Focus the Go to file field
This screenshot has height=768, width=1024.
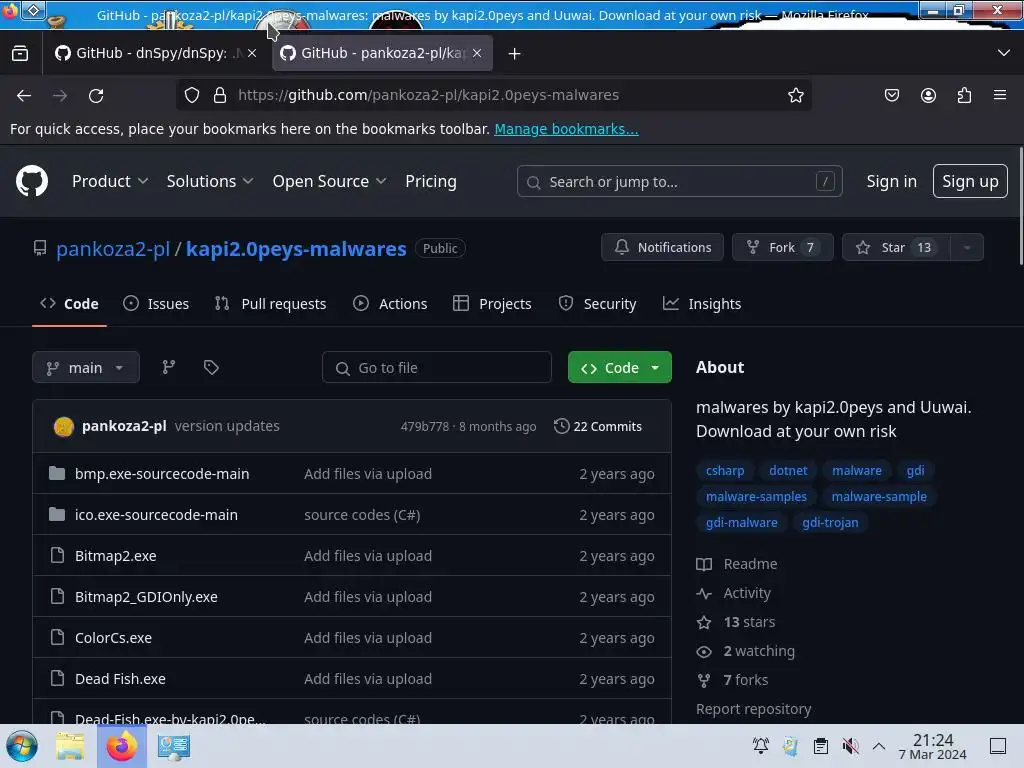tap(436, 367)
